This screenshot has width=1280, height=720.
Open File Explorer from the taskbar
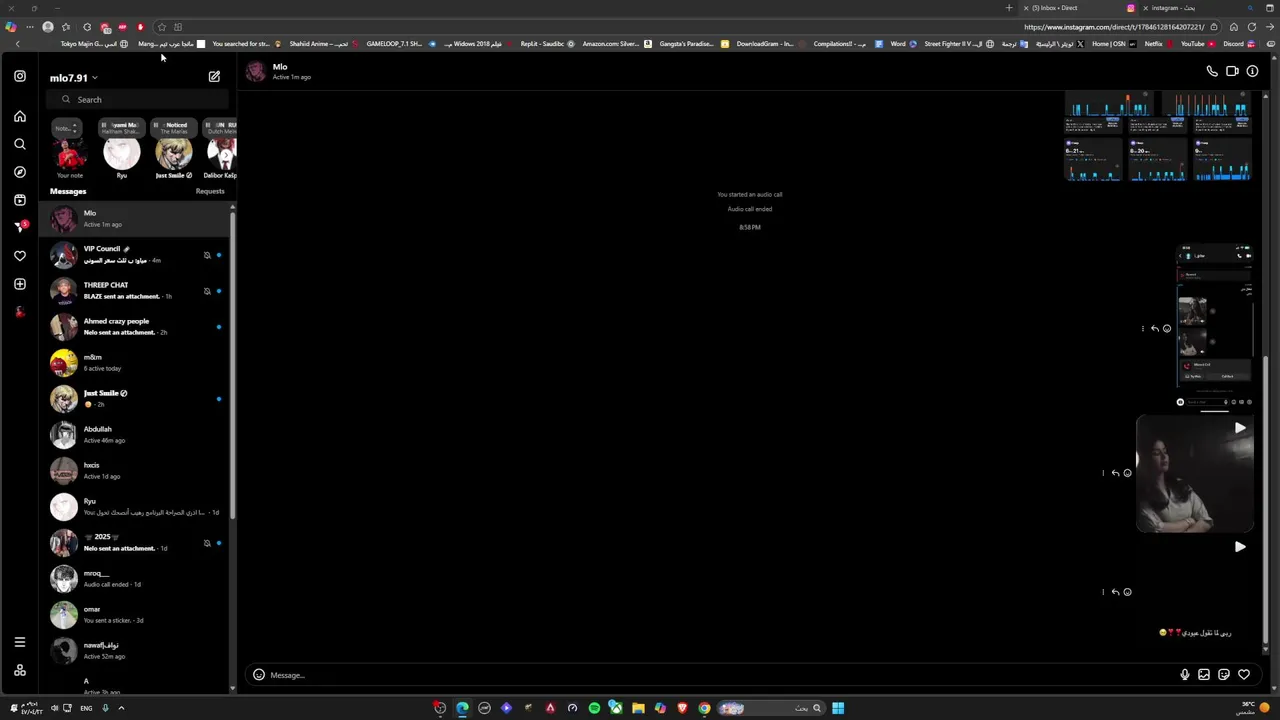(x=638, y=708)
